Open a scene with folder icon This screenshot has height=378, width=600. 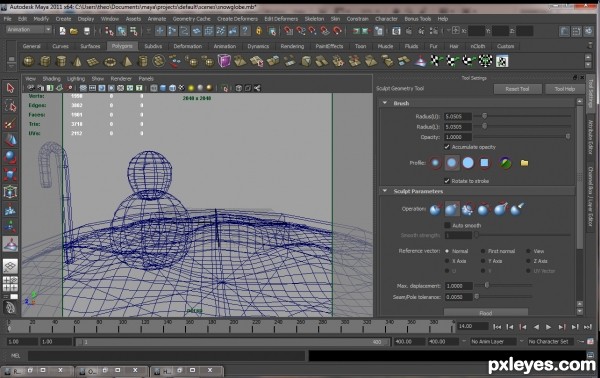pyautogui.click(x=74, y=31)
